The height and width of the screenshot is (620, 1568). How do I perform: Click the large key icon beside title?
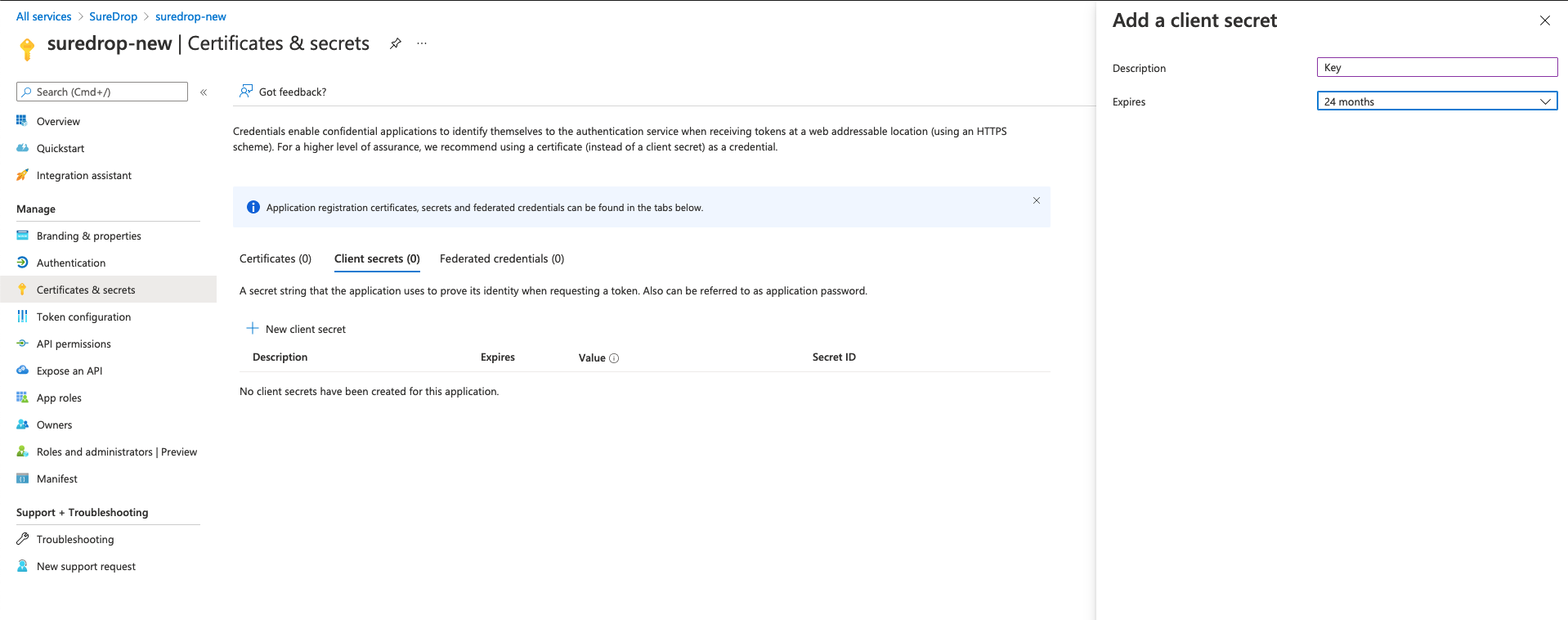[x=27, y=49]
